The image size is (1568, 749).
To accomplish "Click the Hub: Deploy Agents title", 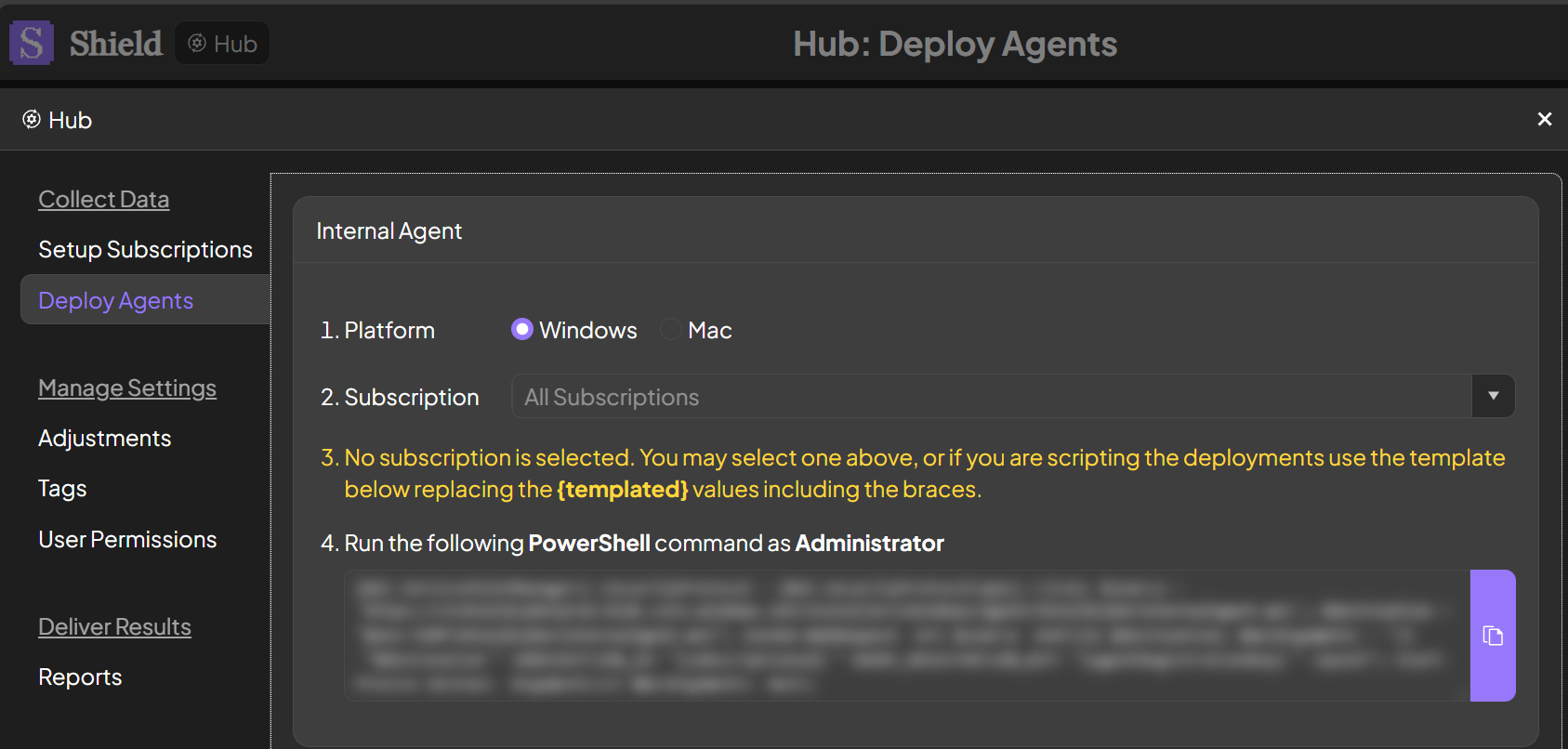I will (955, 44).
